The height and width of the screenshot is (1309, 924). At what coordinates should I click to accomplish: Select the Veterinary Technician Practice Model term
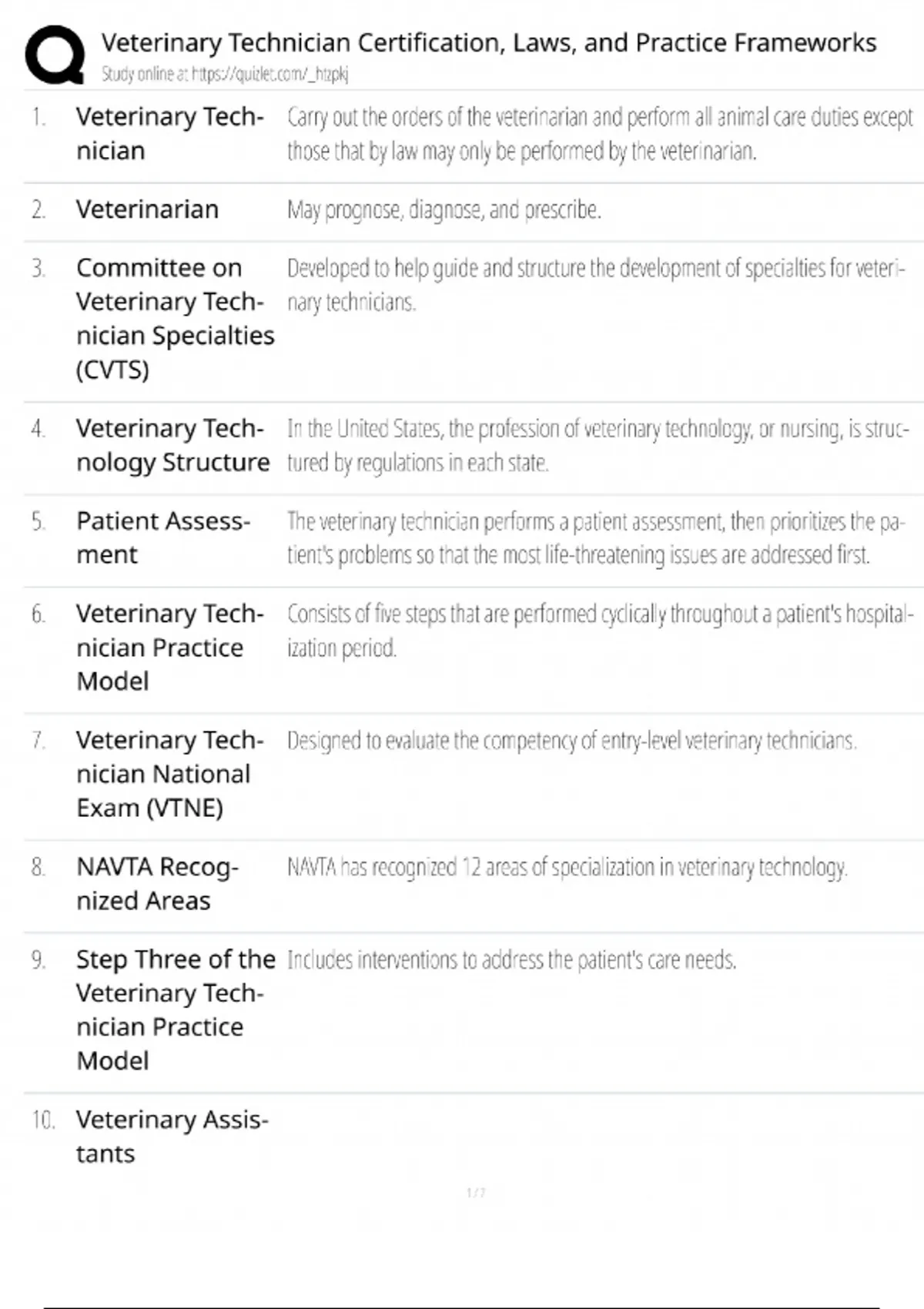[x=170, y=648]
